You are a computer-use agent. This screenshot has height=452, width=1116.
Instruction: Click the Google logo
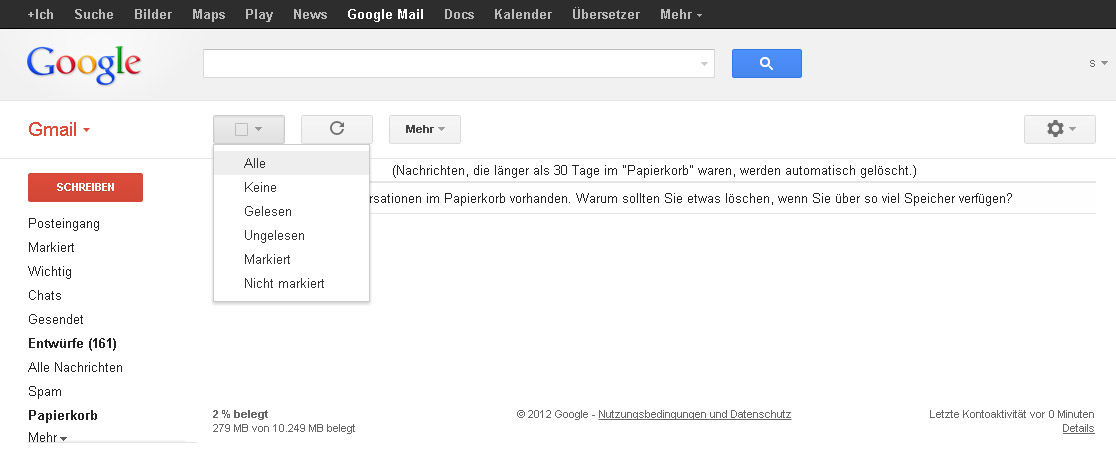[x=83, y=65]
